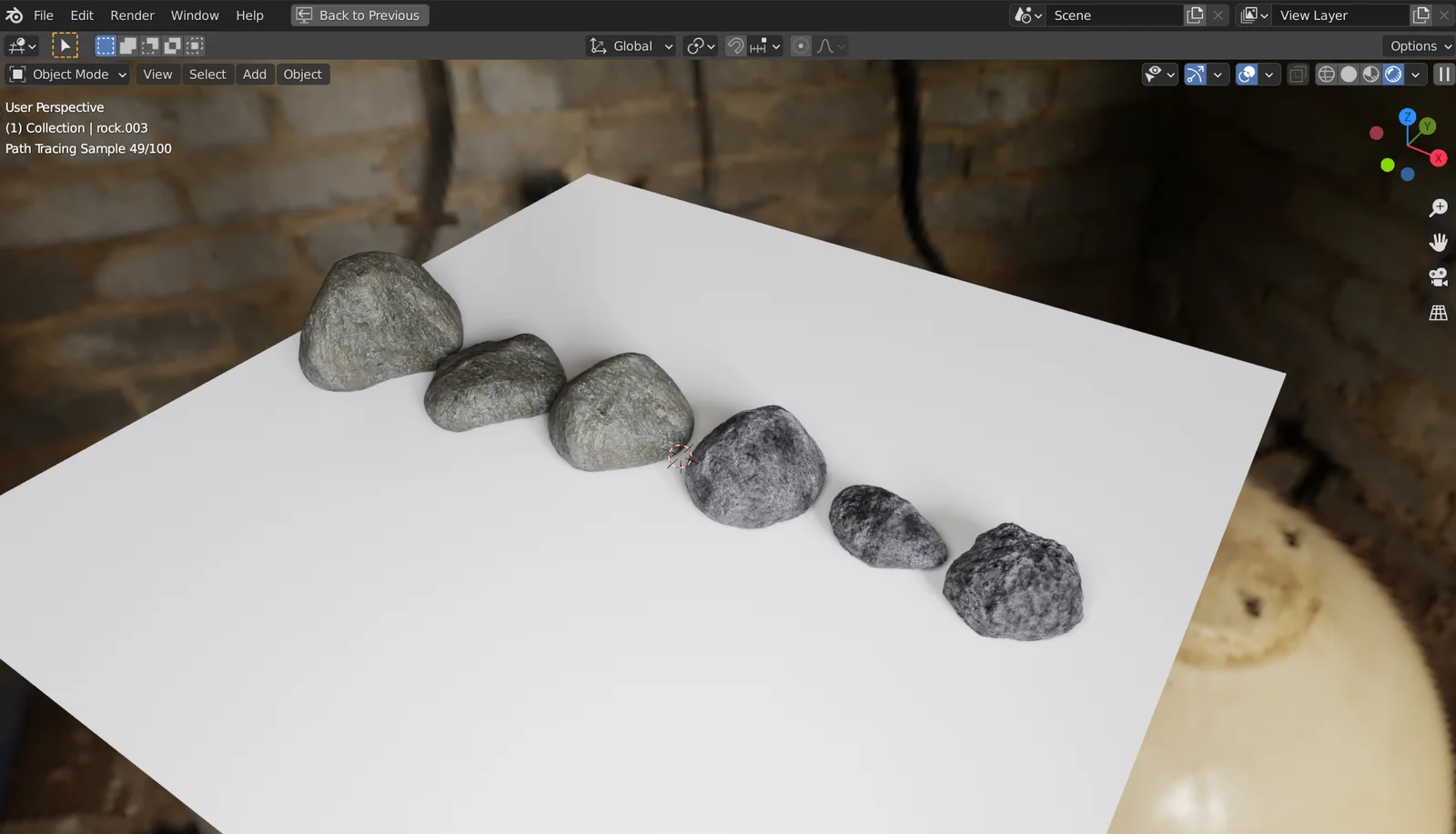Click the Z axis on the navigation gizmo
1456x834 pixels.
point(1407,117)
